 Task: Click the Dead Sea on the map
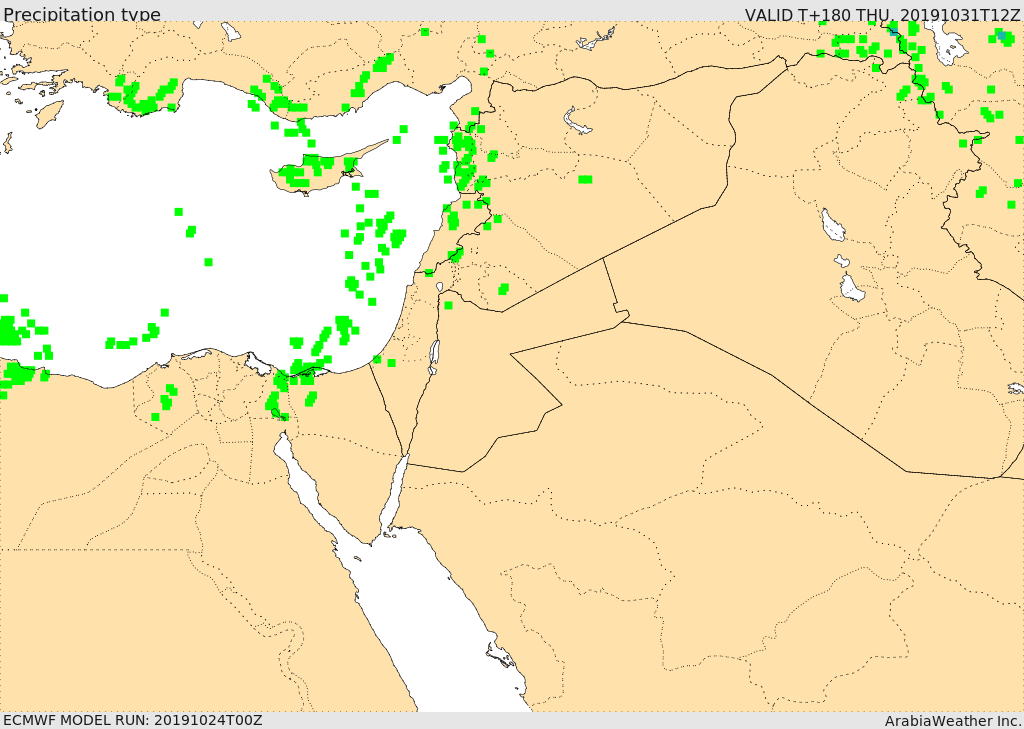point(434,356)
